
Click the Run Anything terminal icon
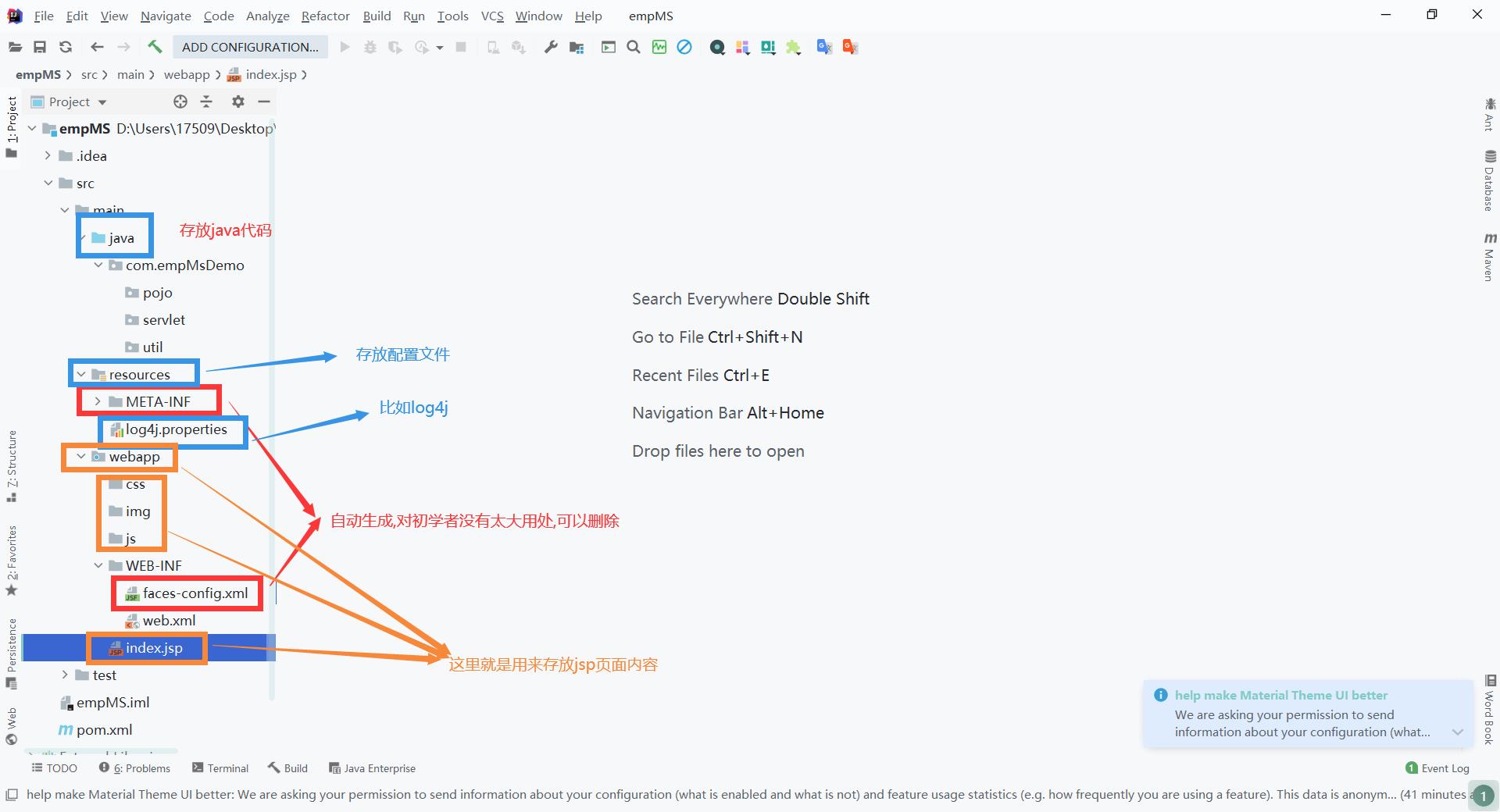coord(608,47)
